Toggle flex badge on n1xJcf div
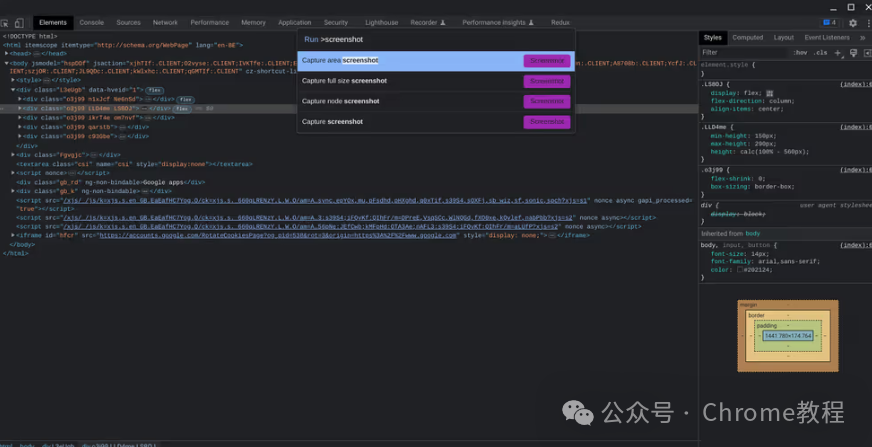This screenshot has height=447, width=872. click(186, 100)
